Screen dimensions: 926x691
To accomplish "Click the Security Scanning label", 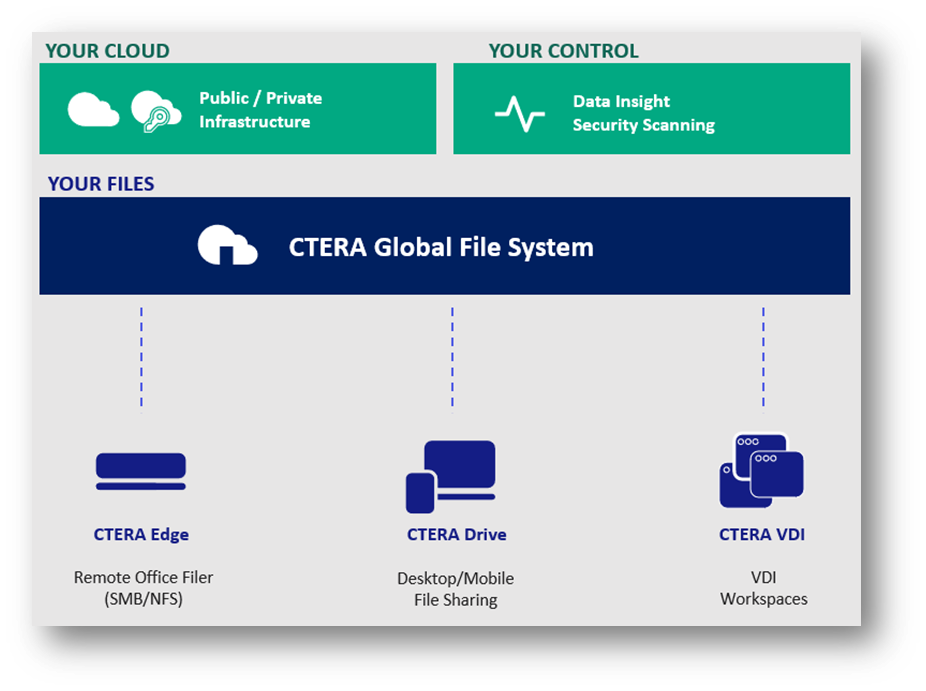I will tap(644, 125).
